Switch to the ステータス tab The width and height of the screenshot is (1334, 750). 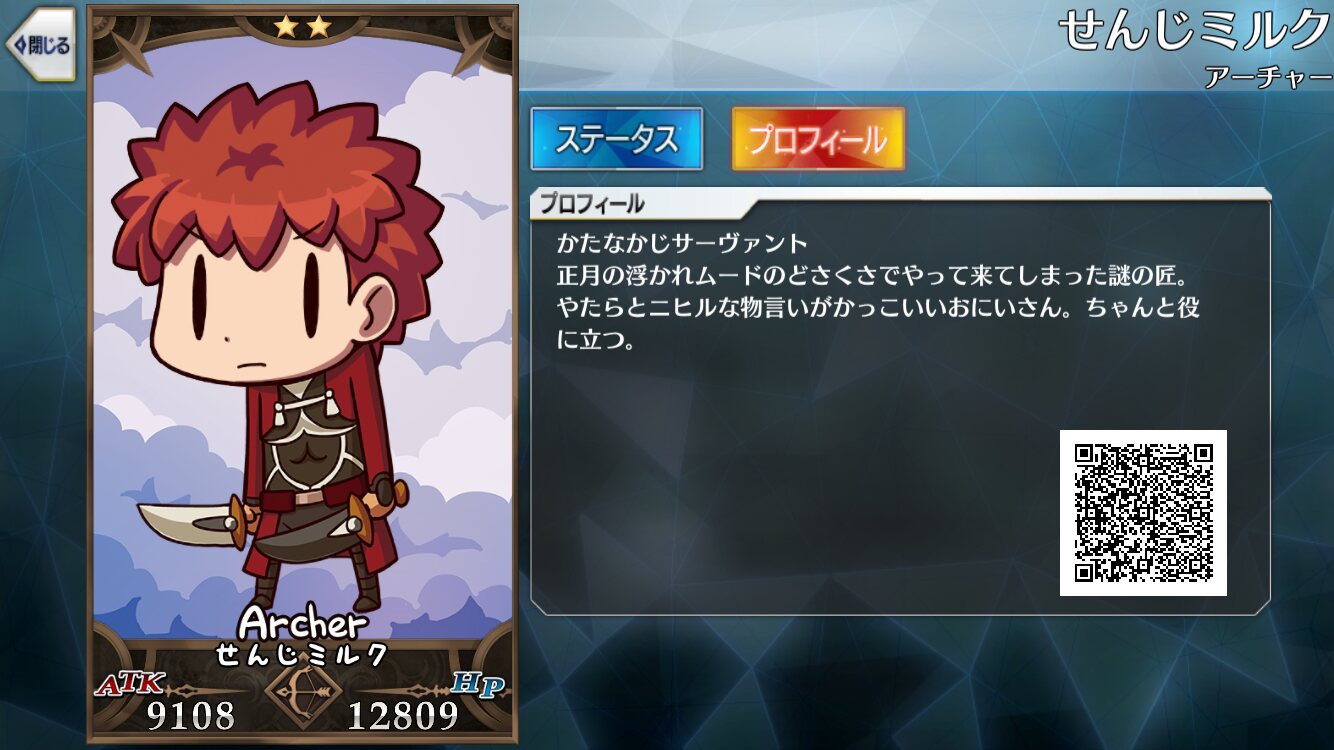tap(617, 139)
